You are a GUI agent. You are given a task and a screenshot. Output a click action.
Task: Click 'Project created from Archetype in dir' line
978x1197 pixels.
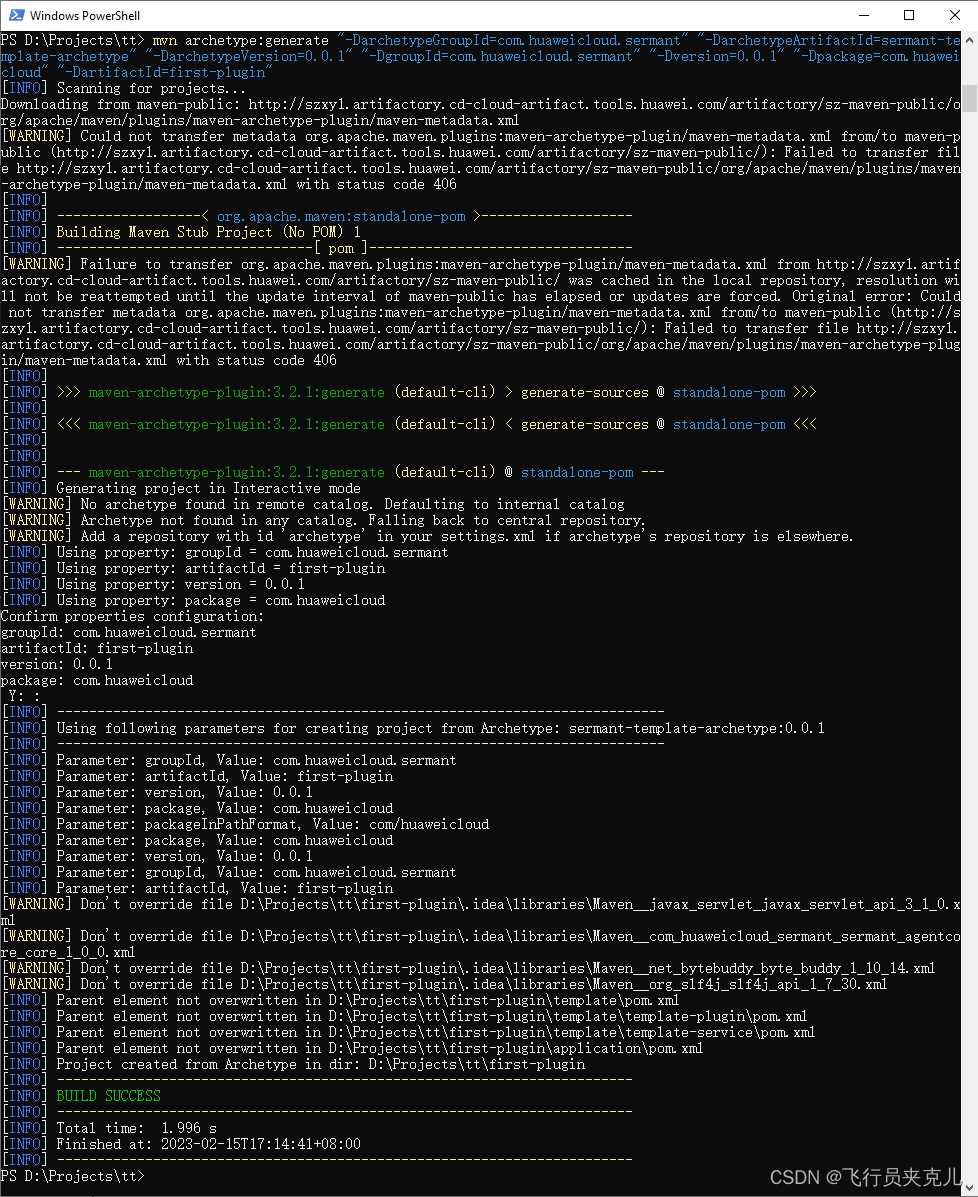pos(293,1063)
